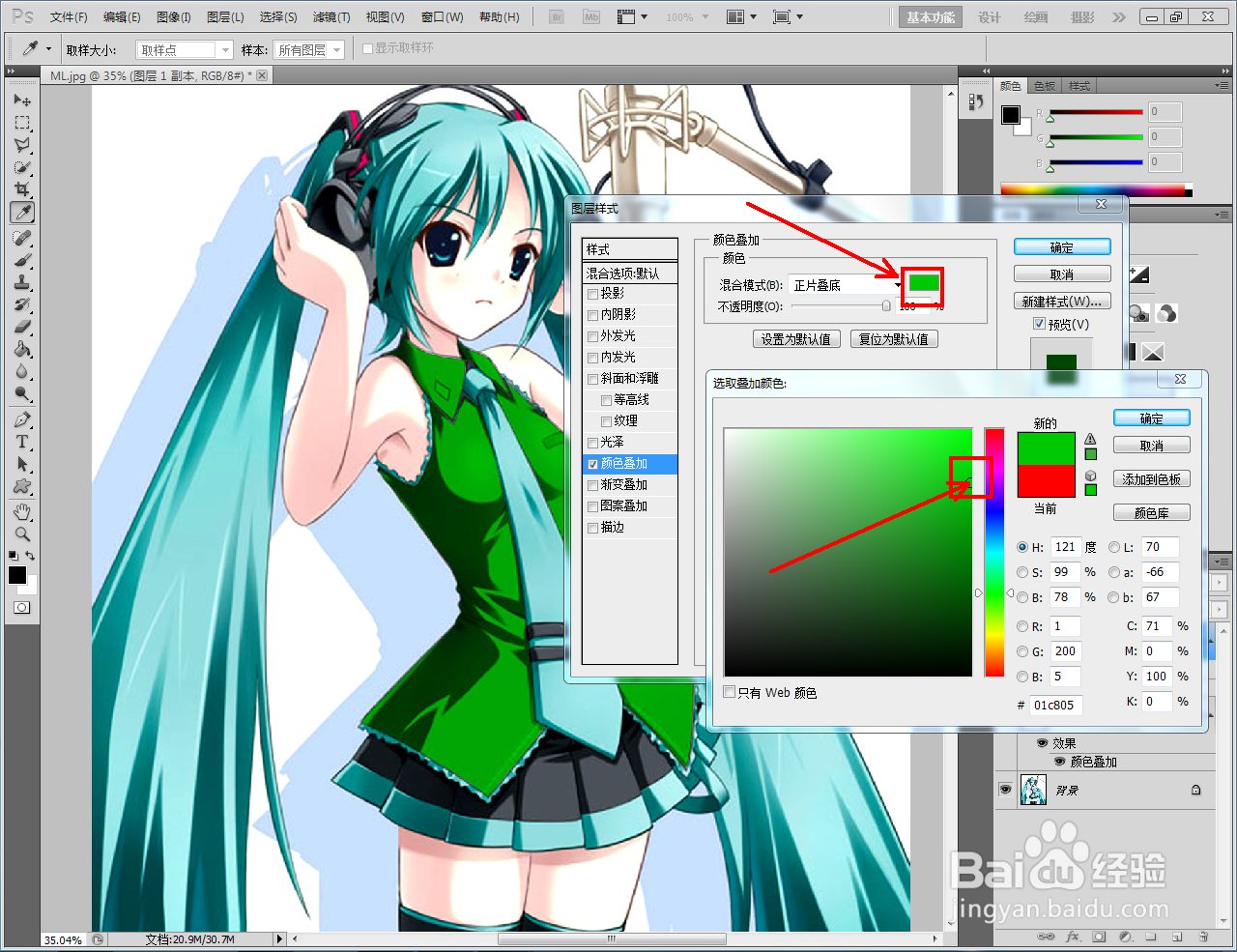Click the green overlay color swatch
Image resolution: width=1237 pixels, height=952 pixels.
(x=924, y=282)
